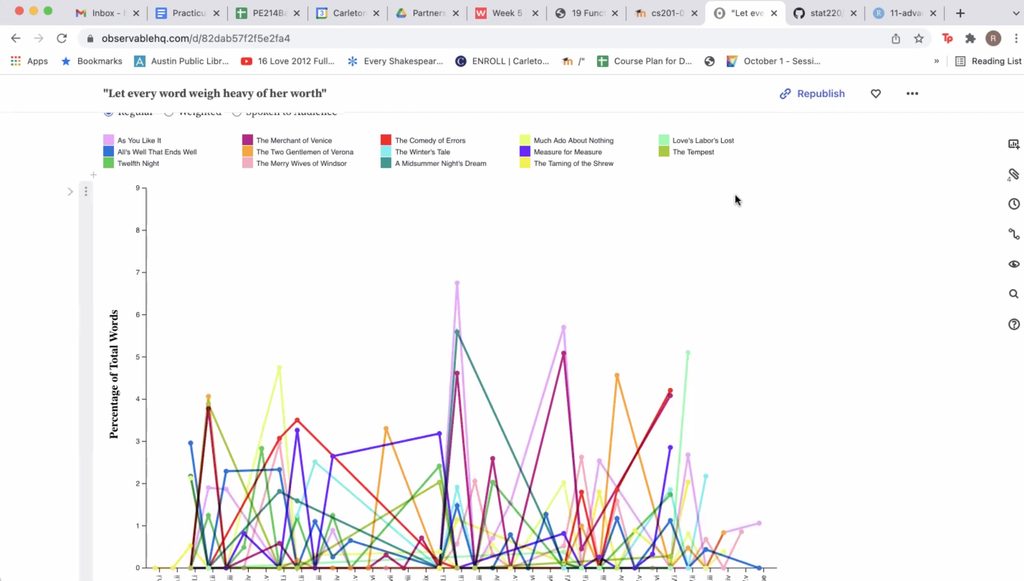Click the Twelfth Night green swatch
The height and width of the screenshot is (581, 1024).
108,163
